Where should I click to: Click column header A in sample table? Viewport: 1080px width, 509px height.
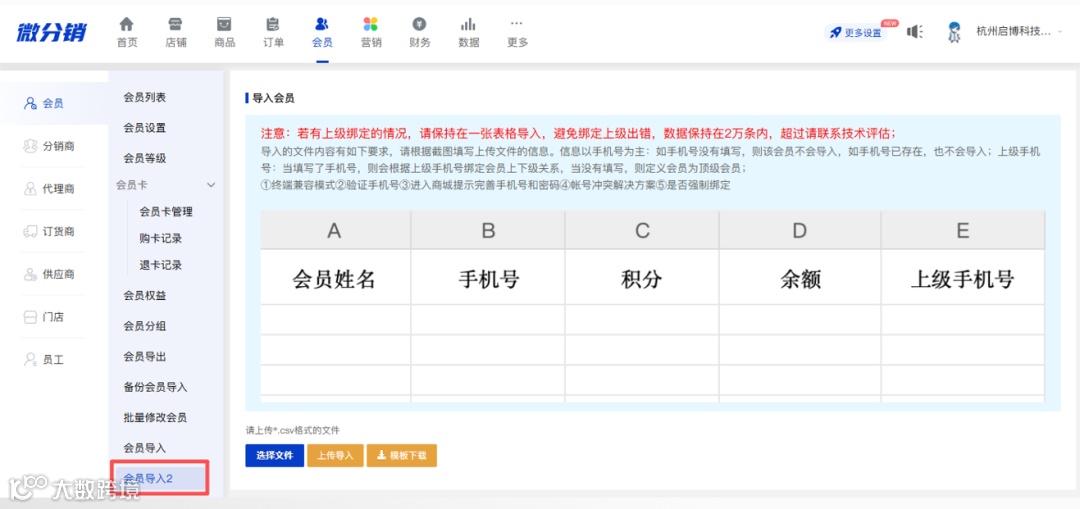[335, 231]
